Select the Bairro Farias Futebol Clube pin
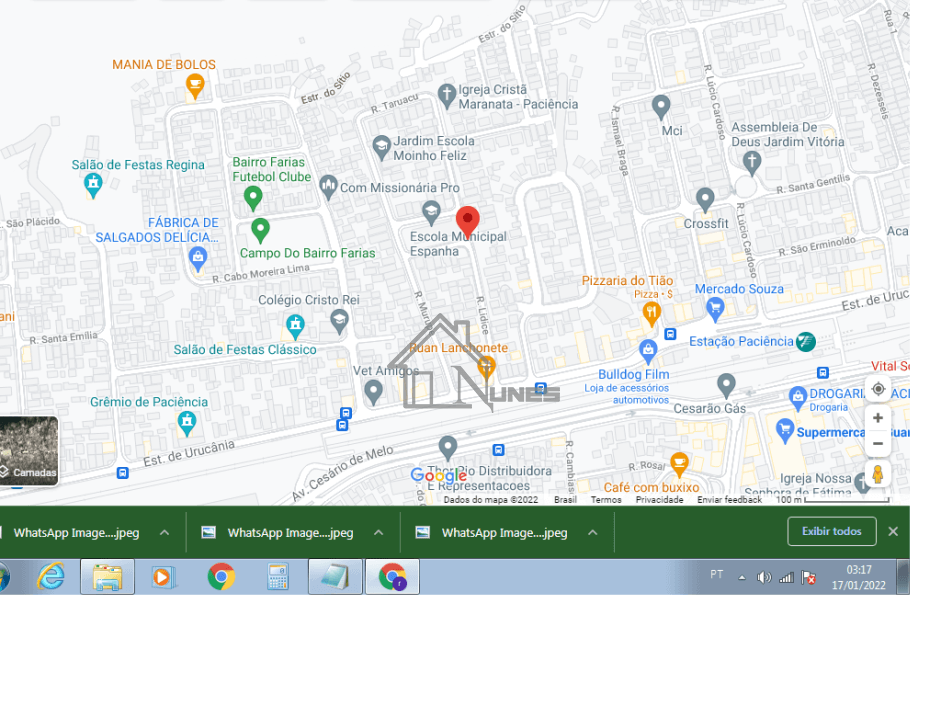The width and height of the screenshot is (941, 706). click(x=253, y=198)
